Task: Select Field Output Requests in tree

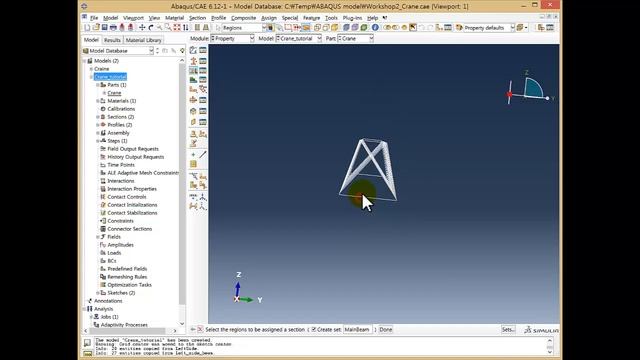Action: [133, 149]
